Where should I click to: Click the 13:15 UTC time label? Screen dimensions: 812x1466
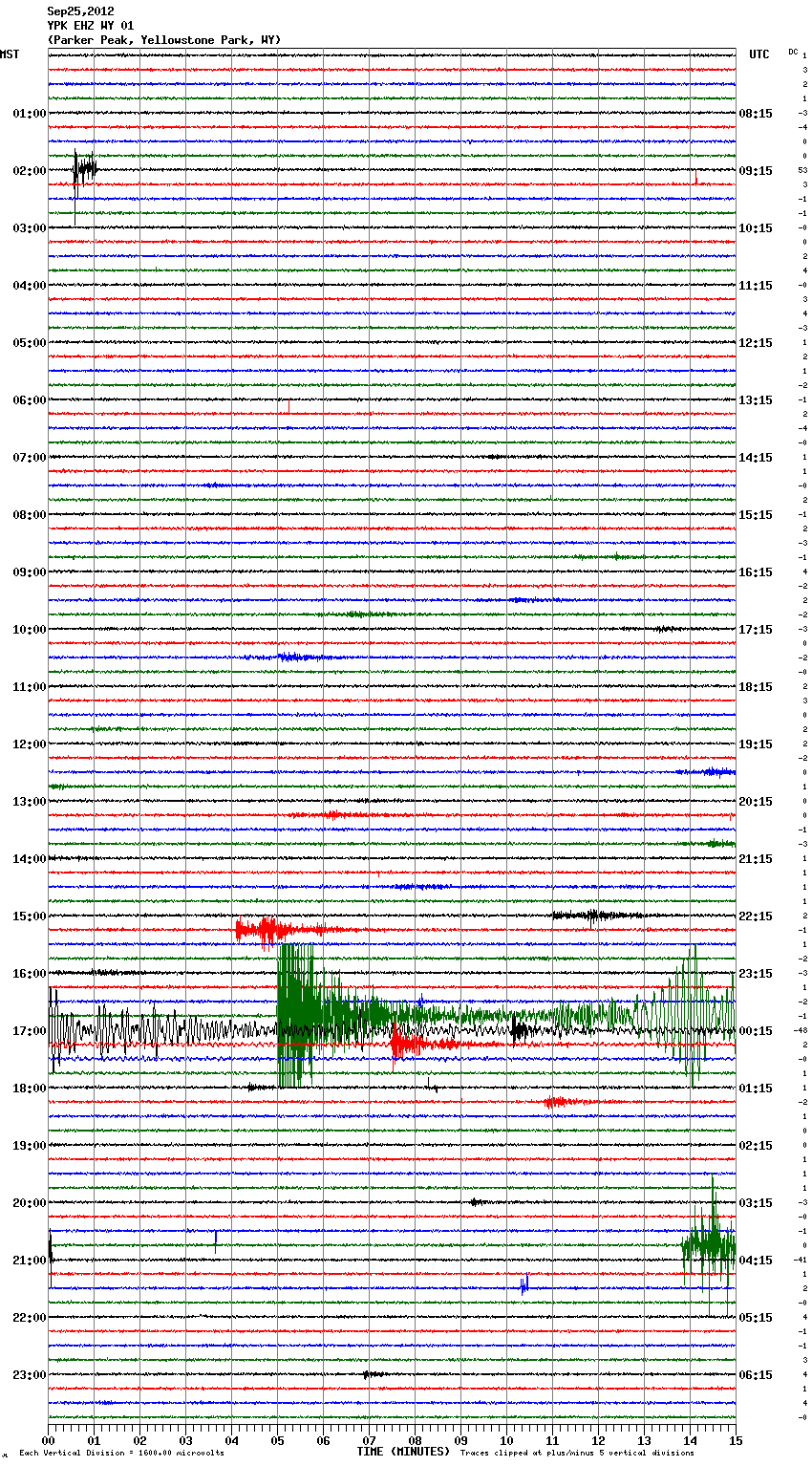756,400
